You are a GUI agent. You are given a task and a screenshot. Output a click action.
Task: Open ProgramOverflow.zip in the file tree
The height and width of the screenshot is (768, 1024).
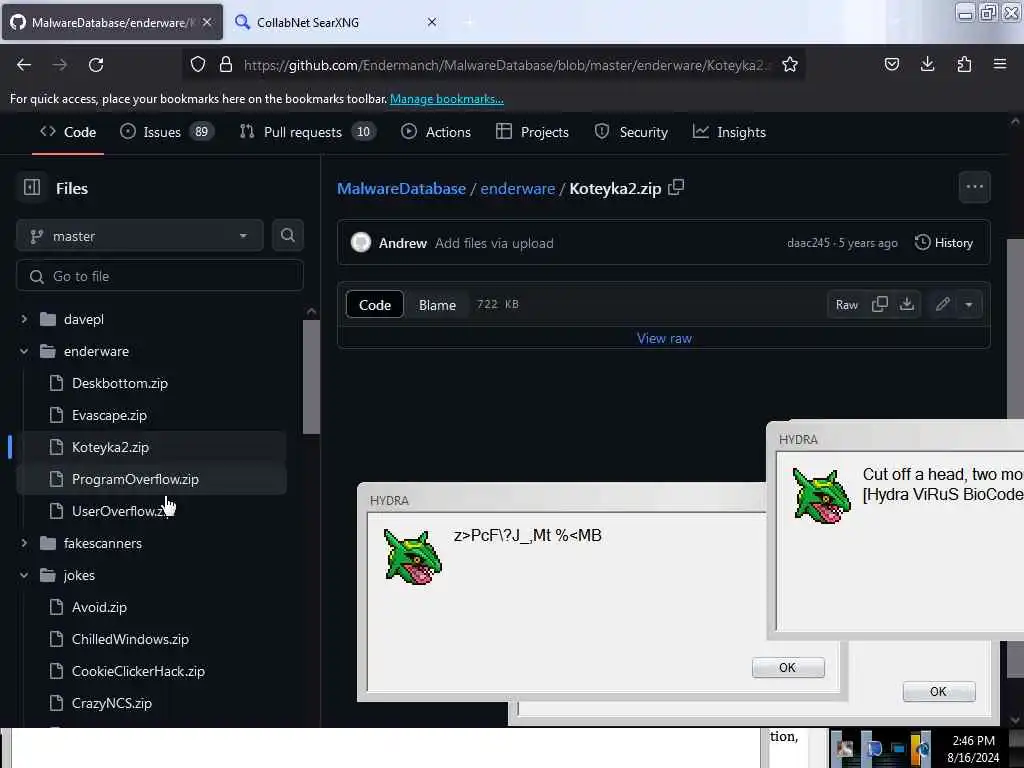click(135, 479)
